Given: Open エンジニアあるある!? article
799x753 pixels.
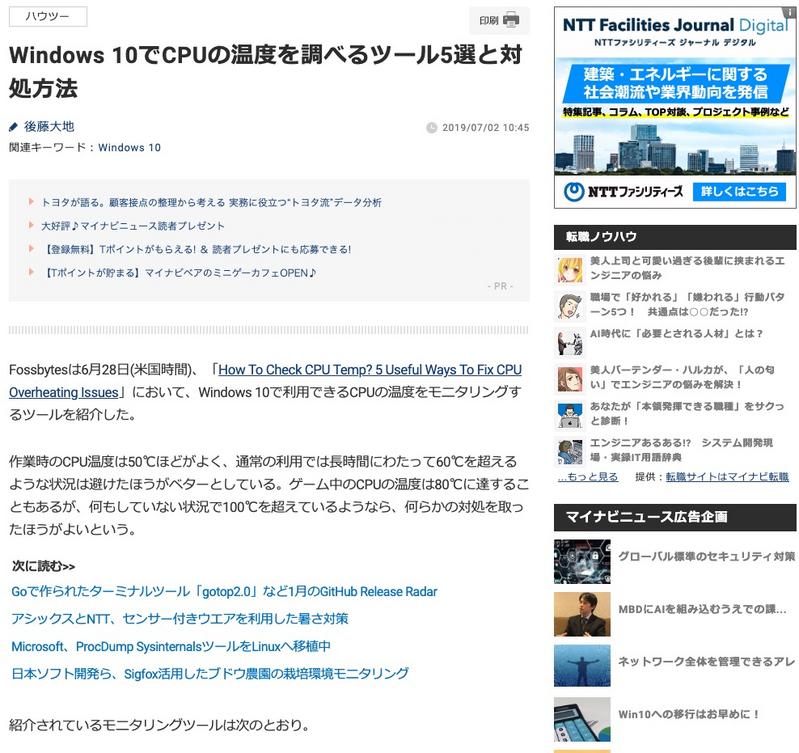Looking at the screenshot, I should (x=681, y=449).
